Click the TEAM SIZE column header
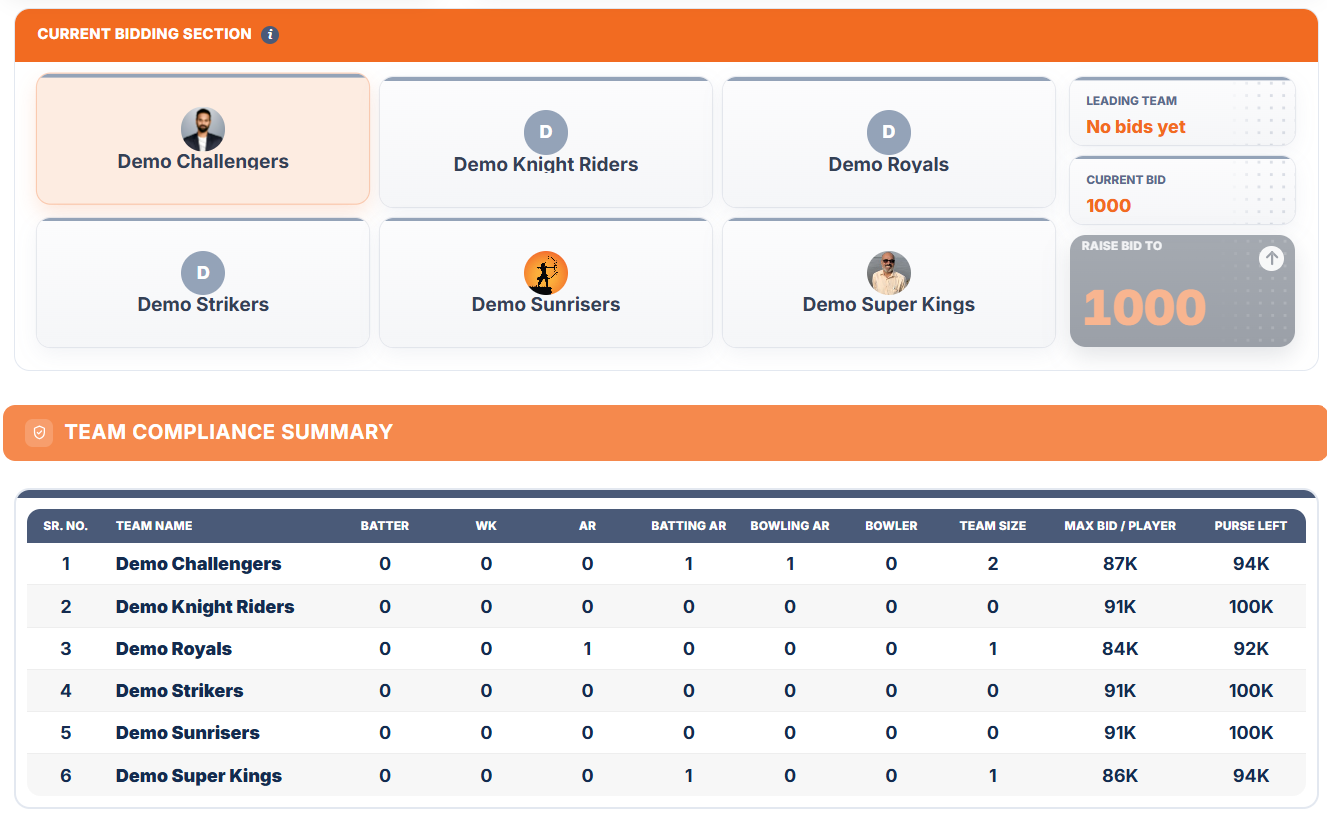 tap(993, 526)
